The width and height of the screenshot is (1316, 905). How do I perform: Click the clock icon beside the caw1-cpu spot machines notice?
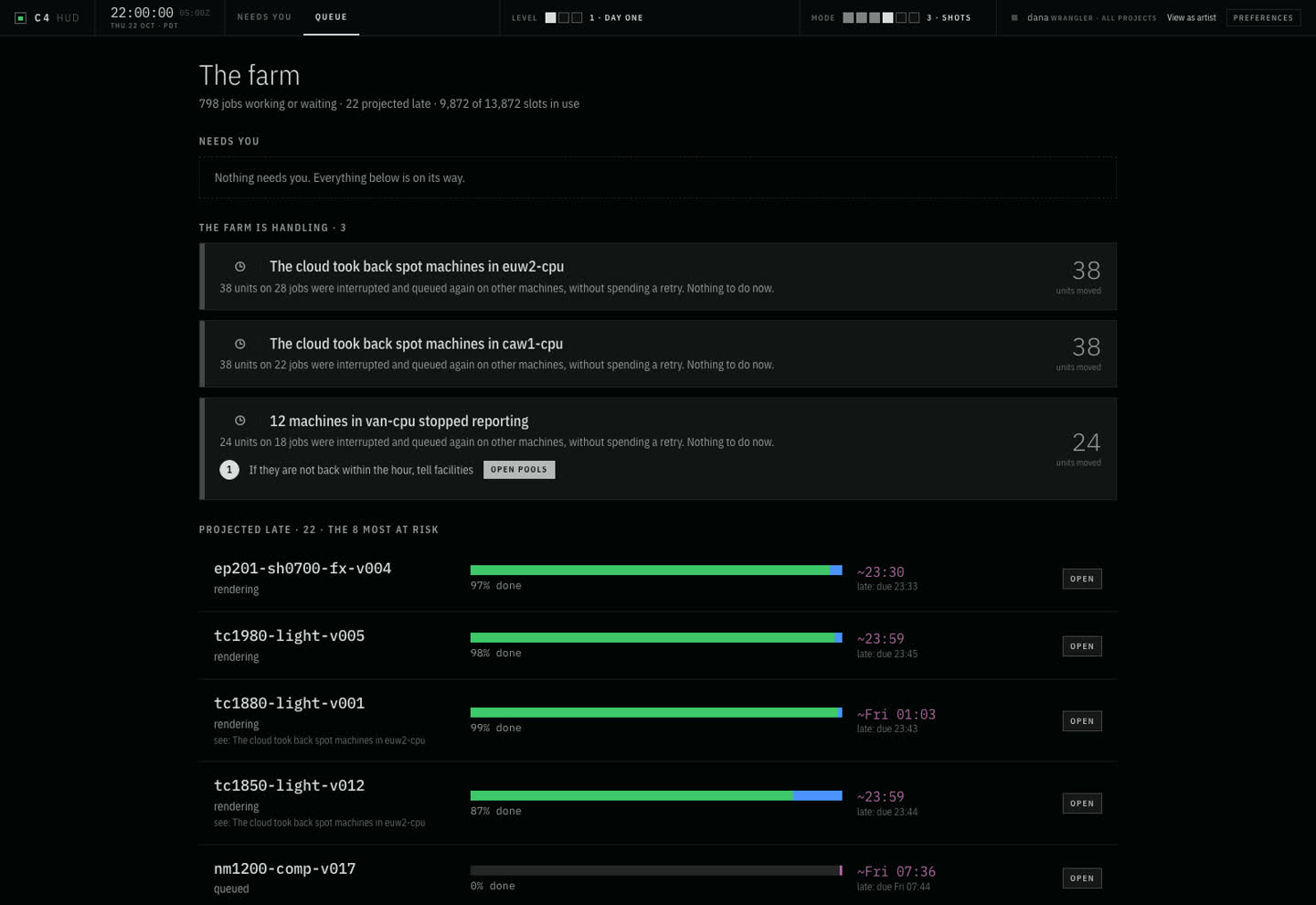click(x=240, y=344)
